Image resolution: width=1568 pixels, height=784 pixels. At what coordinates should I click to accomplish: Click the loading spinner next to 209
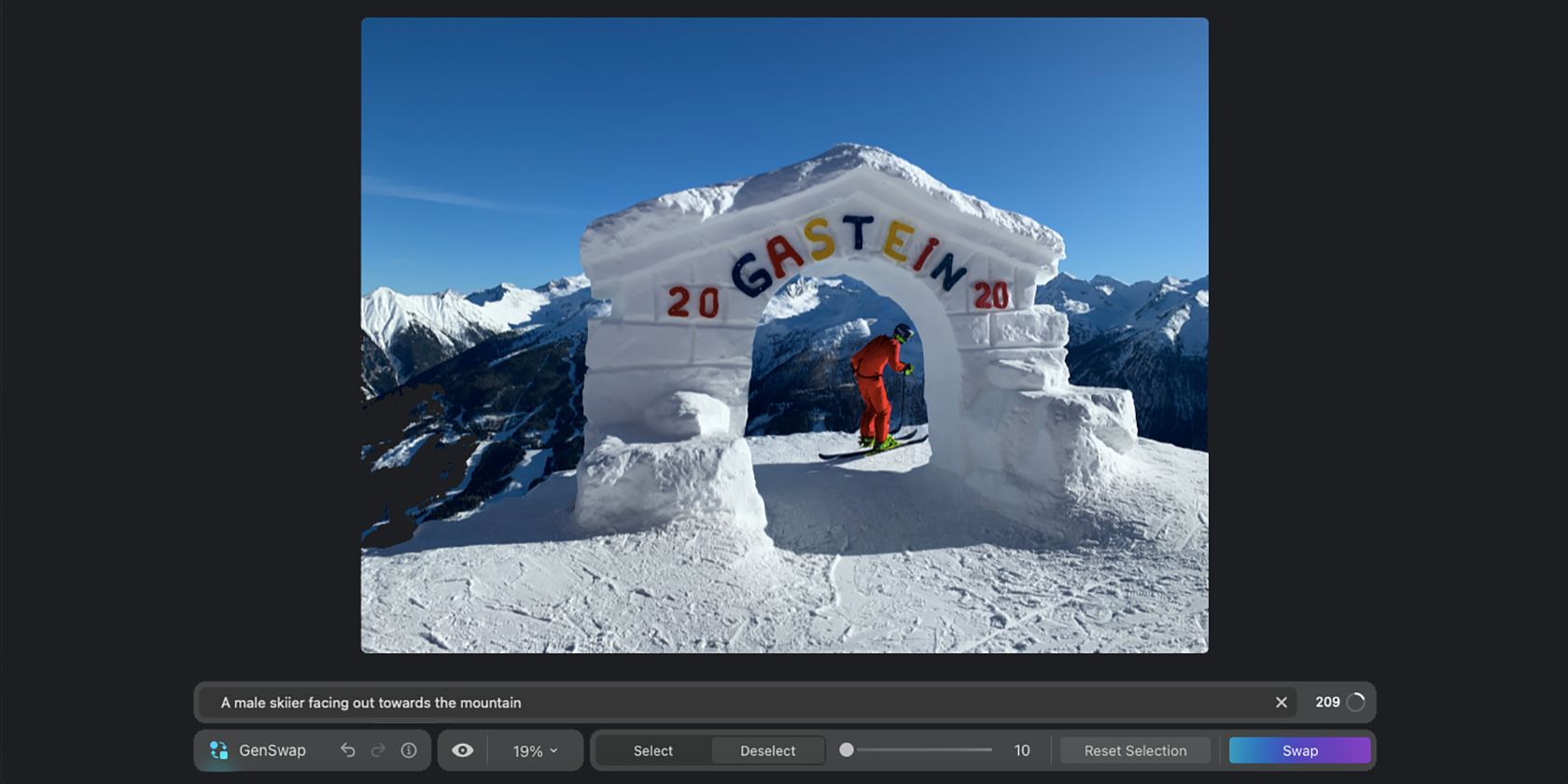1356,703
